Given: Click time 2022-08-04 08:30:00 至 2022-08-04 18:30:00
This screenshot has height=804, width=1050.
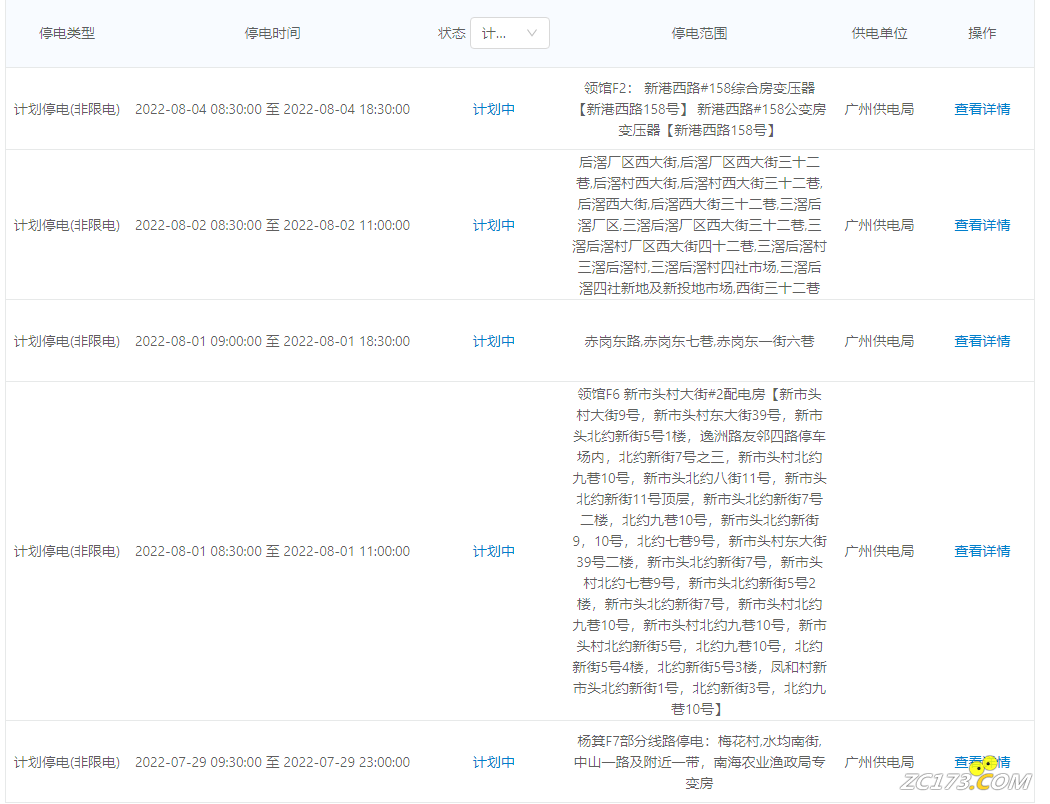Looking at the screenshot, I should (x=273, y=109).
